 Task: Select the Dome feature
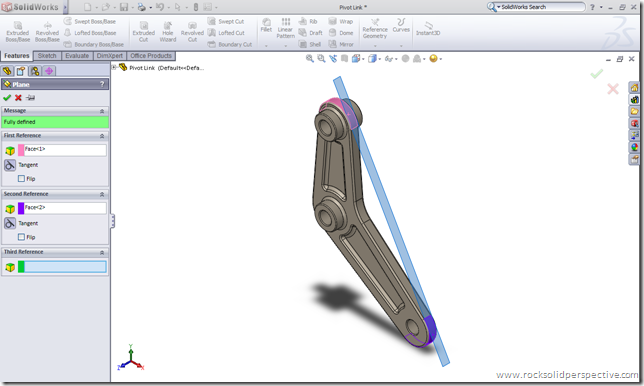coord(341,33)
